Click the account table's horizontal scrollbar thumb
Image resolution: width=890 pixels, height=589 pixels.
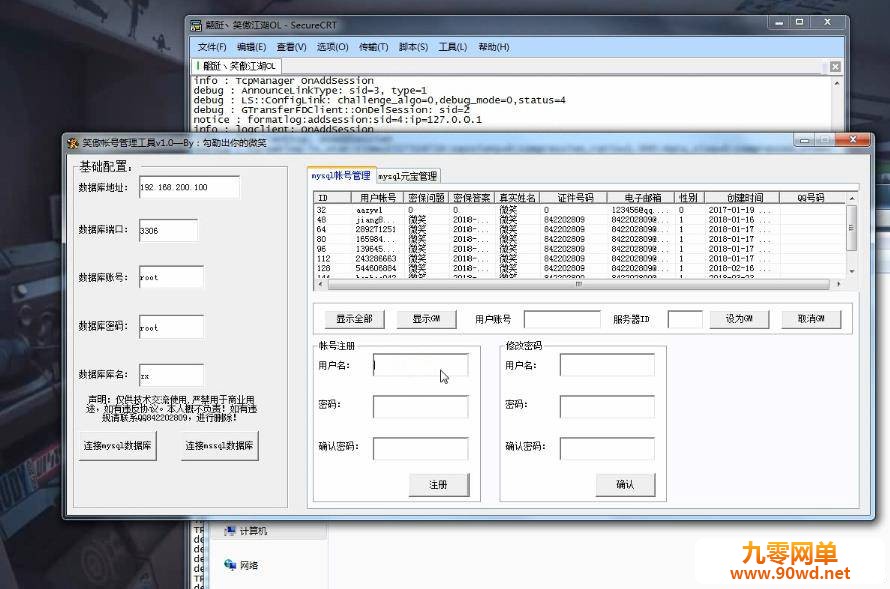[x=578, y=284]
